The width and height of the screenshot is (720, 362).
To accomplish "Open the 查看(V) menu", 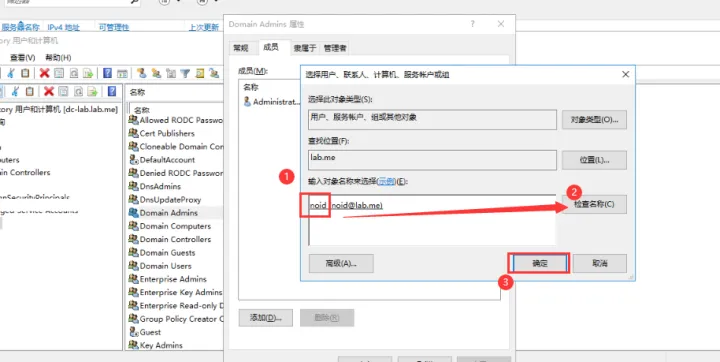I will (22, 57).
